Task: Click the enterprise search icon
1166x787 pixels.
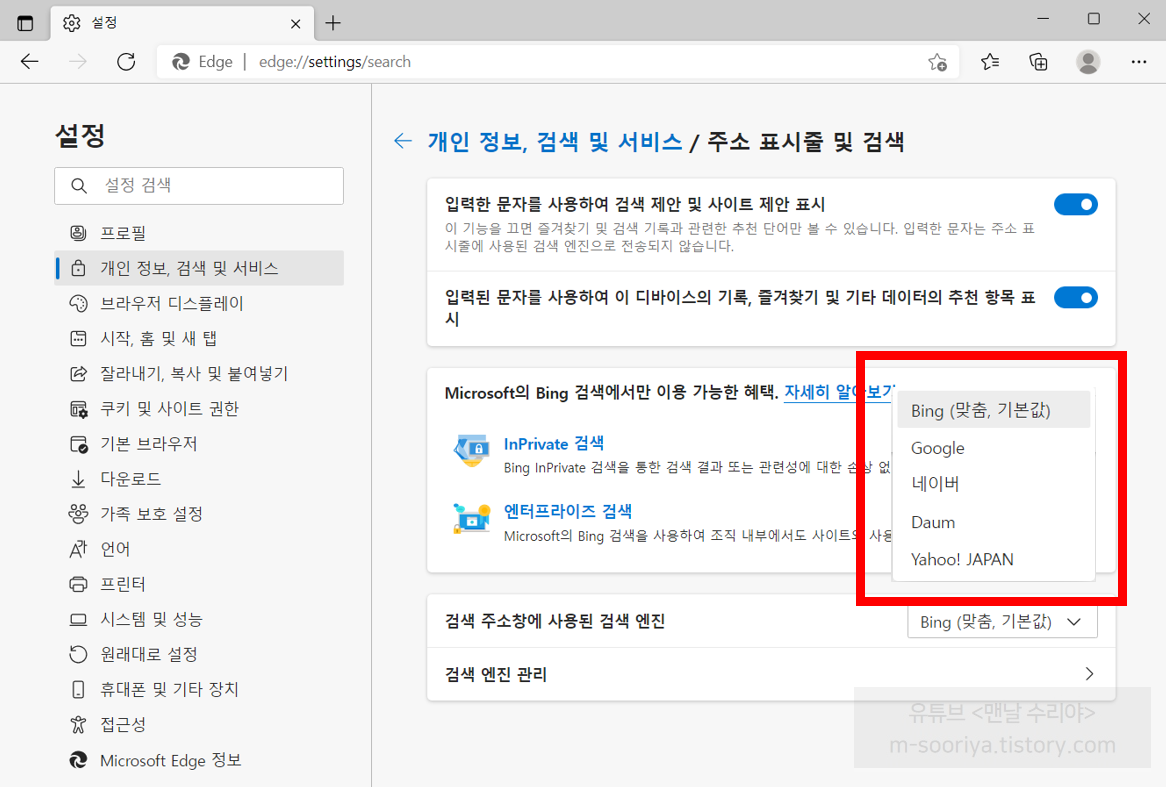Action: (472, 518)
